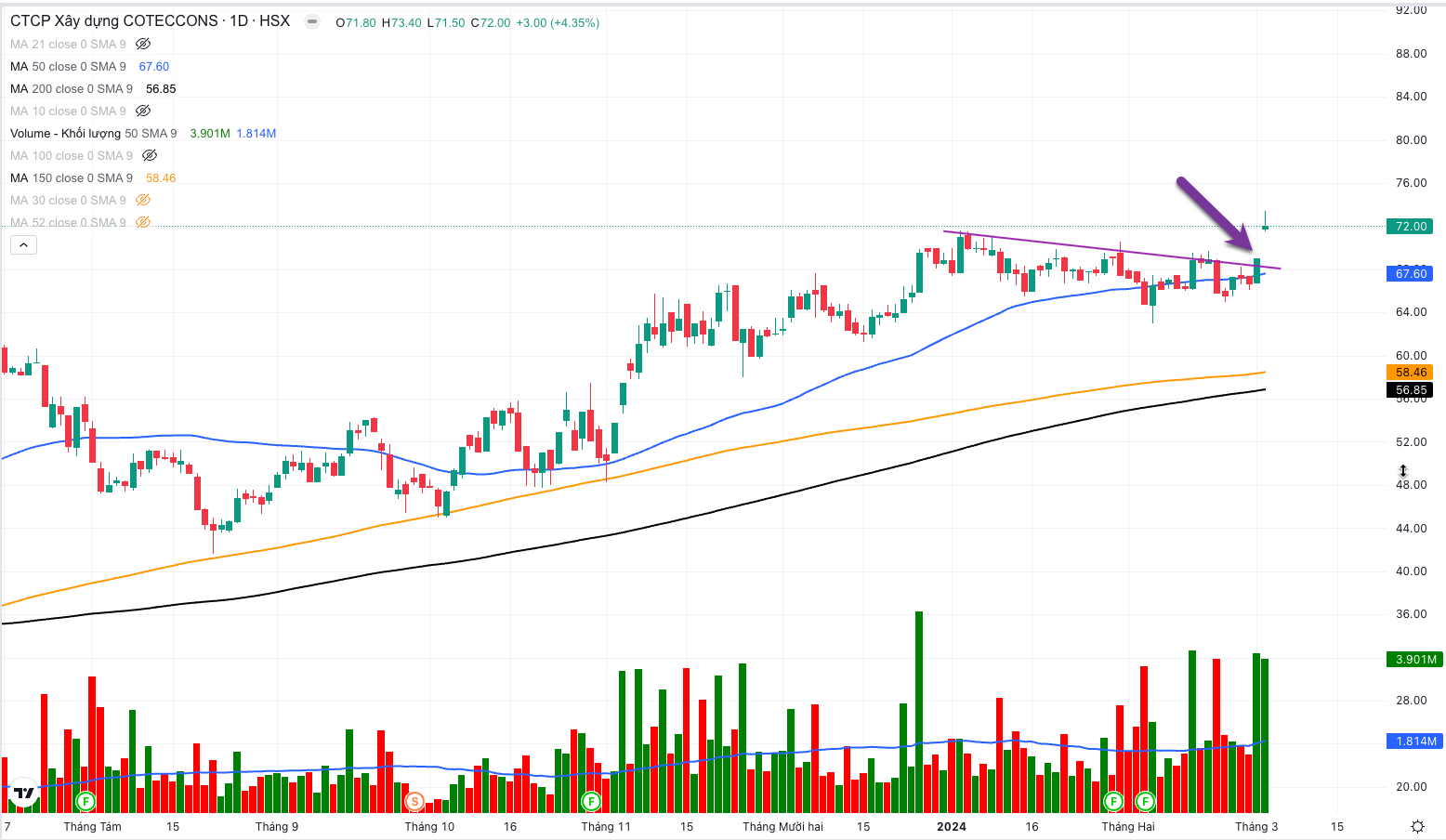
Task: Select the grayed MA 10 close legend text
Action: (68, 111)
